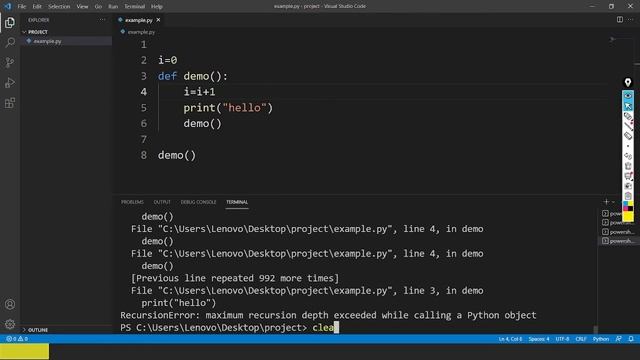Open notifications bell in status bar
640x360 pixels.
click(631, 339)
